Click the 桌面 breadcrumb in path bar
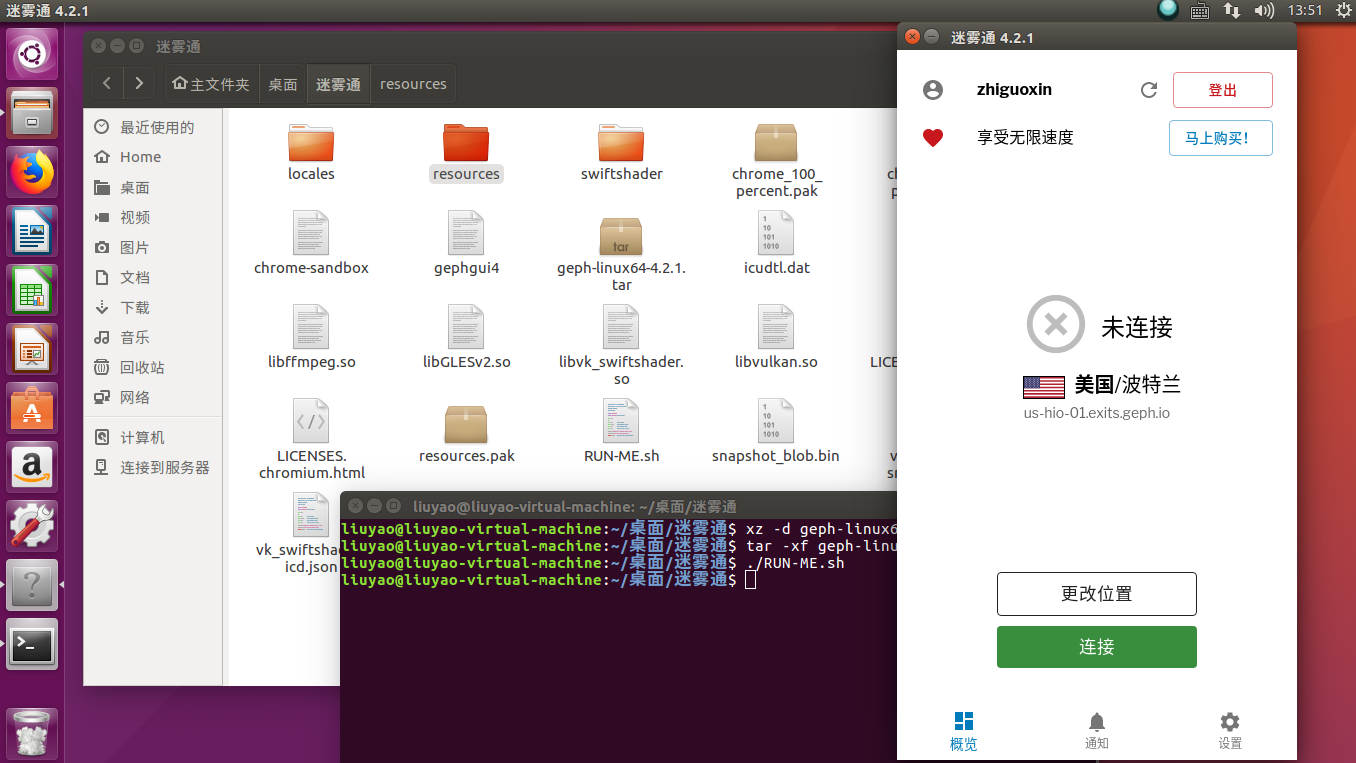Image resolution: width=1356 pixels, height=763 pixels. pyautogui.click(x=283, y=84)
